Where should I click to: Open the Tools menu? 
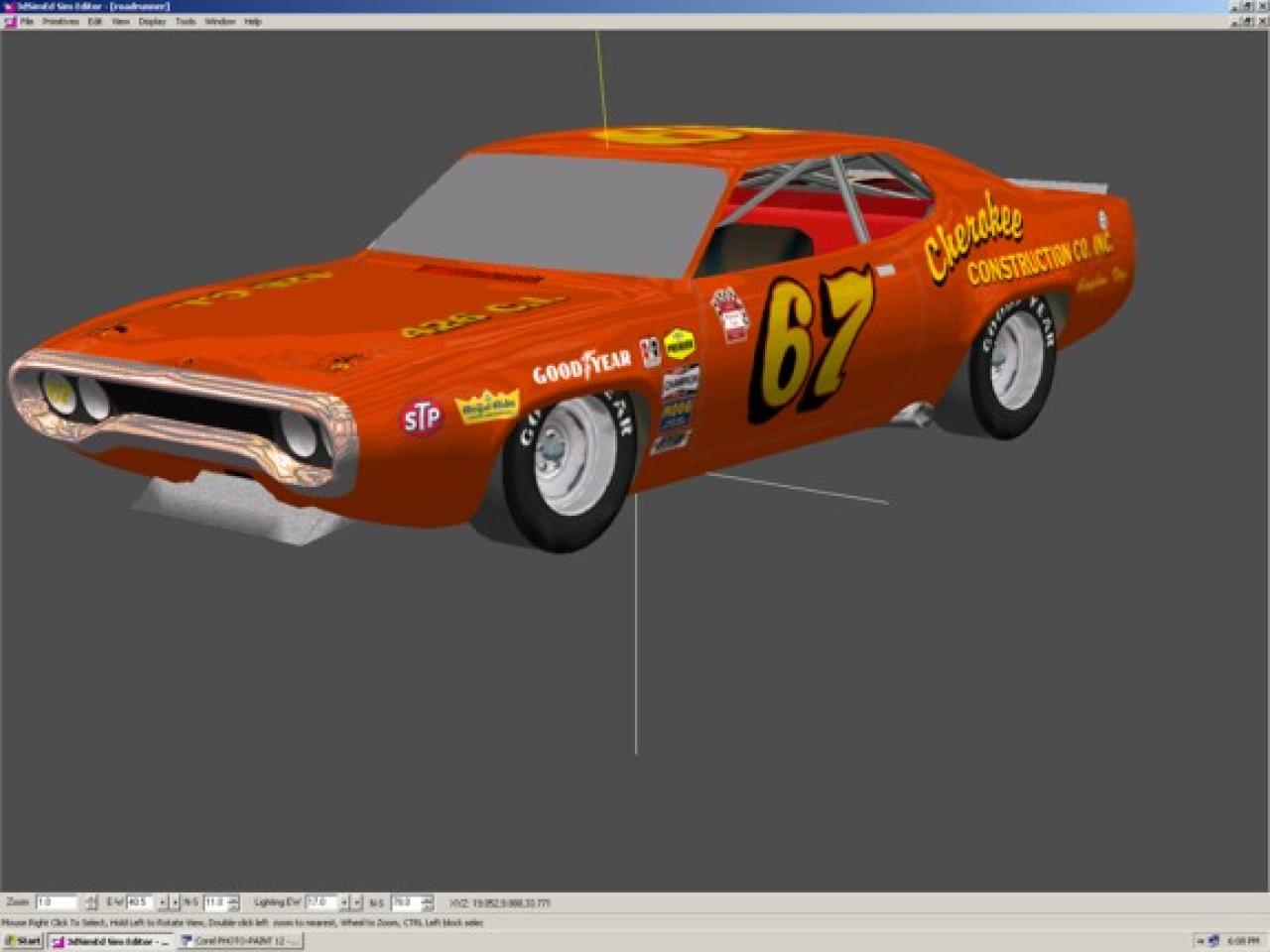tap(186, 21)
